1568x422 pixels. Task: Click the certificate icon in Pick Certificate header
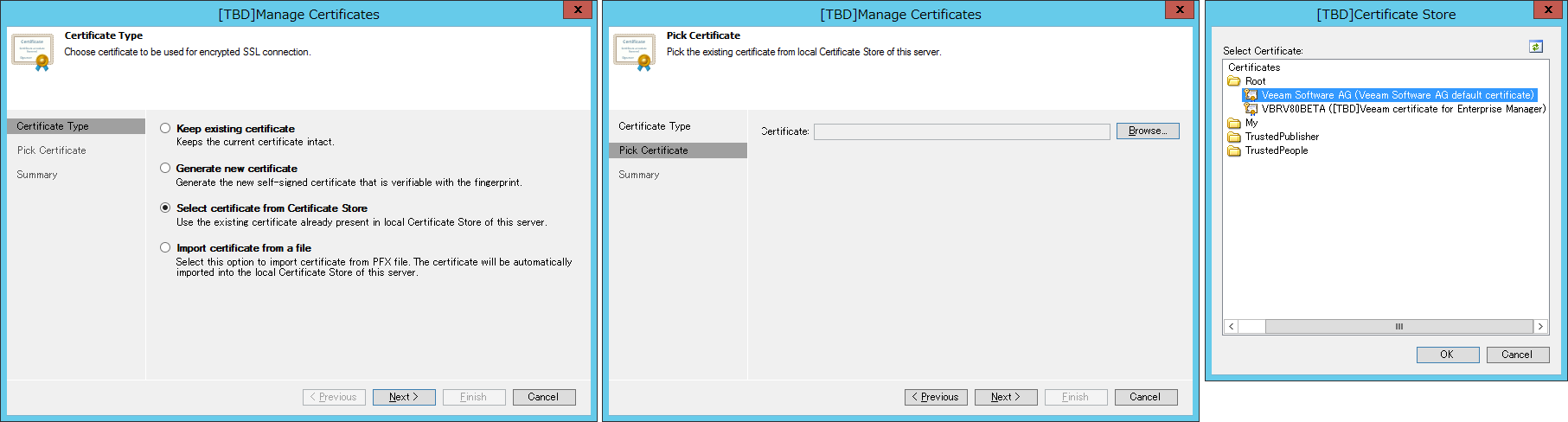635,53
